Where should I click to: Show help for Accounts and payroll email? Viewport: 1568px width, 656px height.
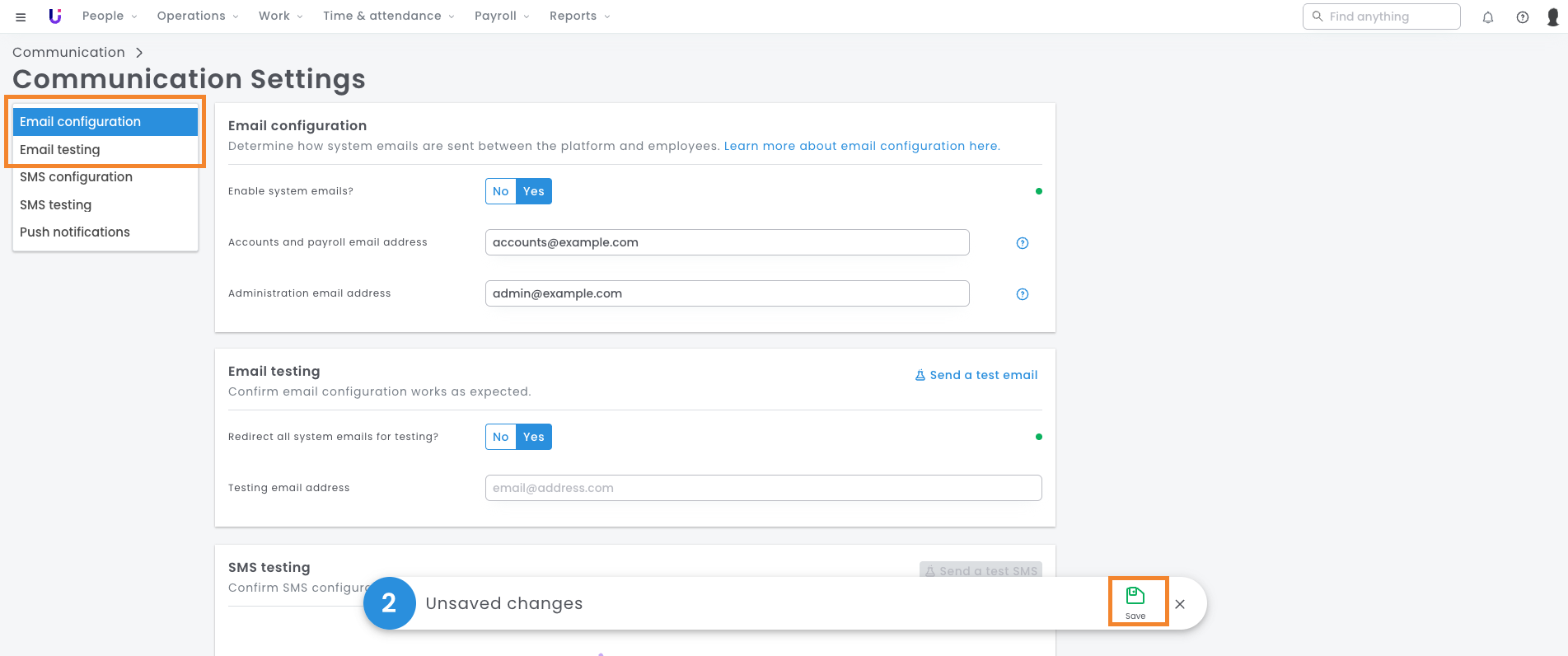coord(1023,243)
